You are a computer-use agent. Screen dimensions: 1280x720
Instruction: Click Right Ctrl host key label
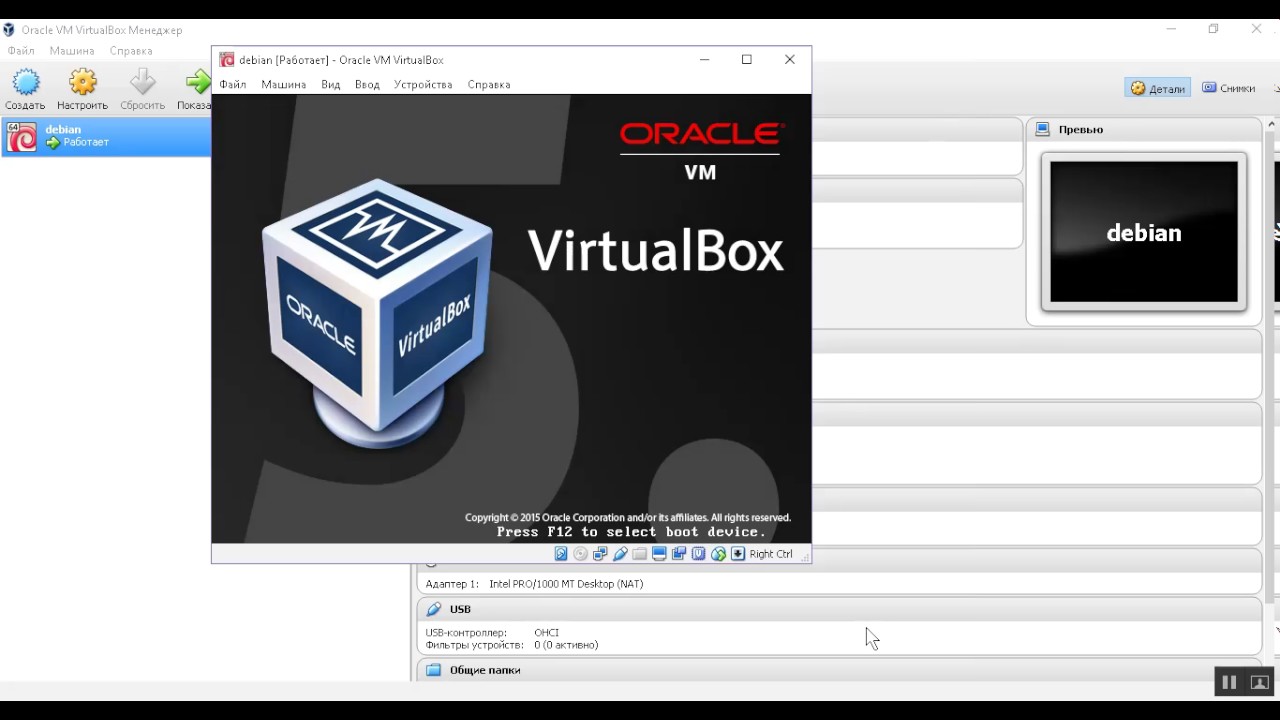click(770, 554)
